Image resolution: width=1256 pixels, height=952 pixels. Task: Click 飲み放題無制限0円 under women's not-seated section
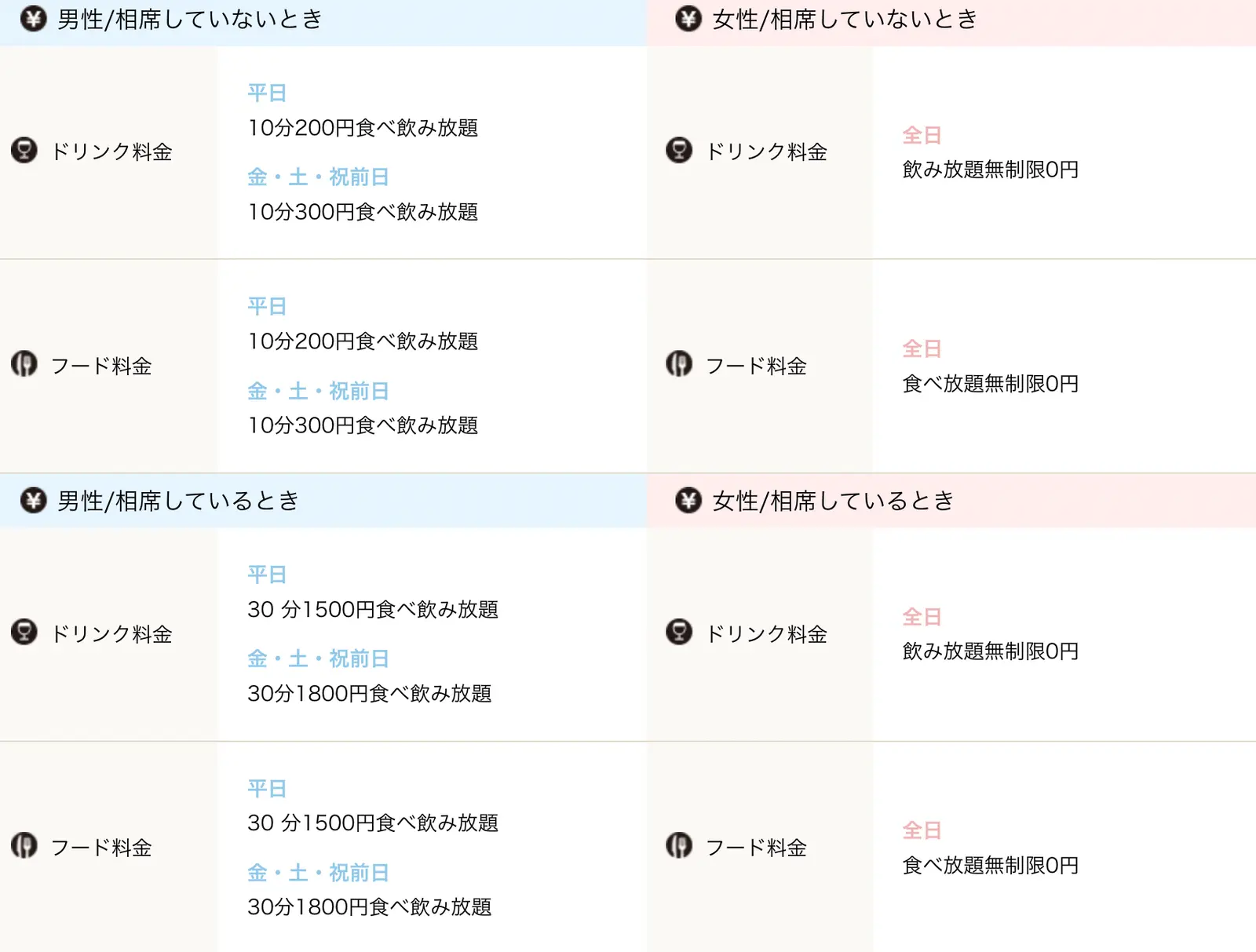pos(991,170)
